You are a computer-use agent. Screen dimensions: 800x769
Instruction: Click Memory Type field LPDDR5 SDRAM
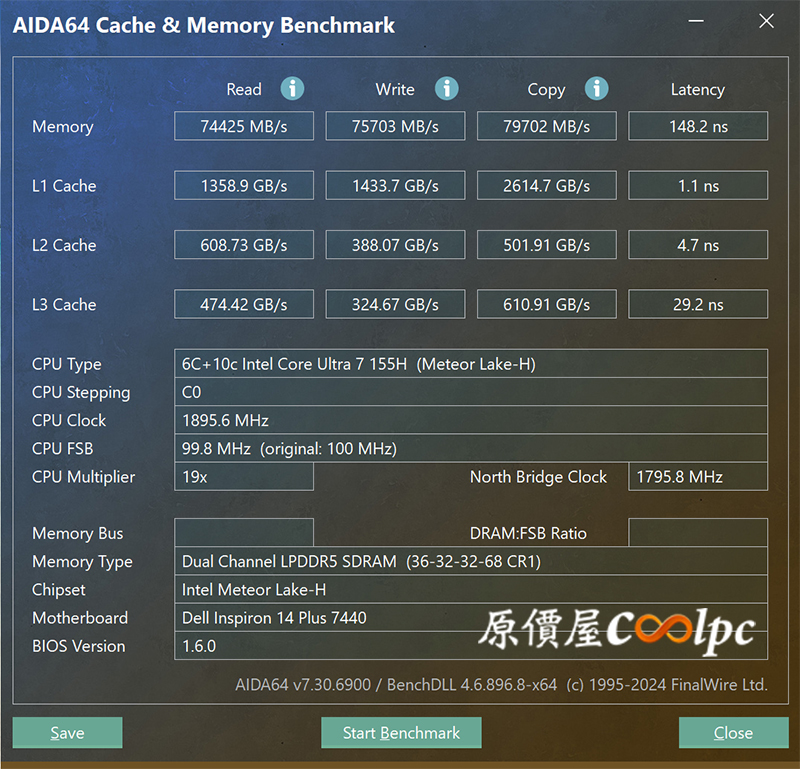click(x=471, y=561)
